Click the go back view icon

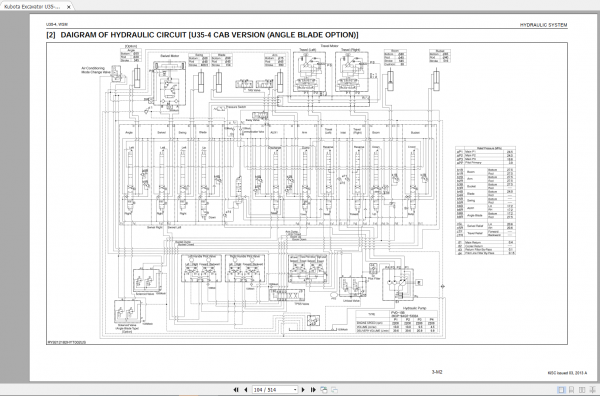324,389
